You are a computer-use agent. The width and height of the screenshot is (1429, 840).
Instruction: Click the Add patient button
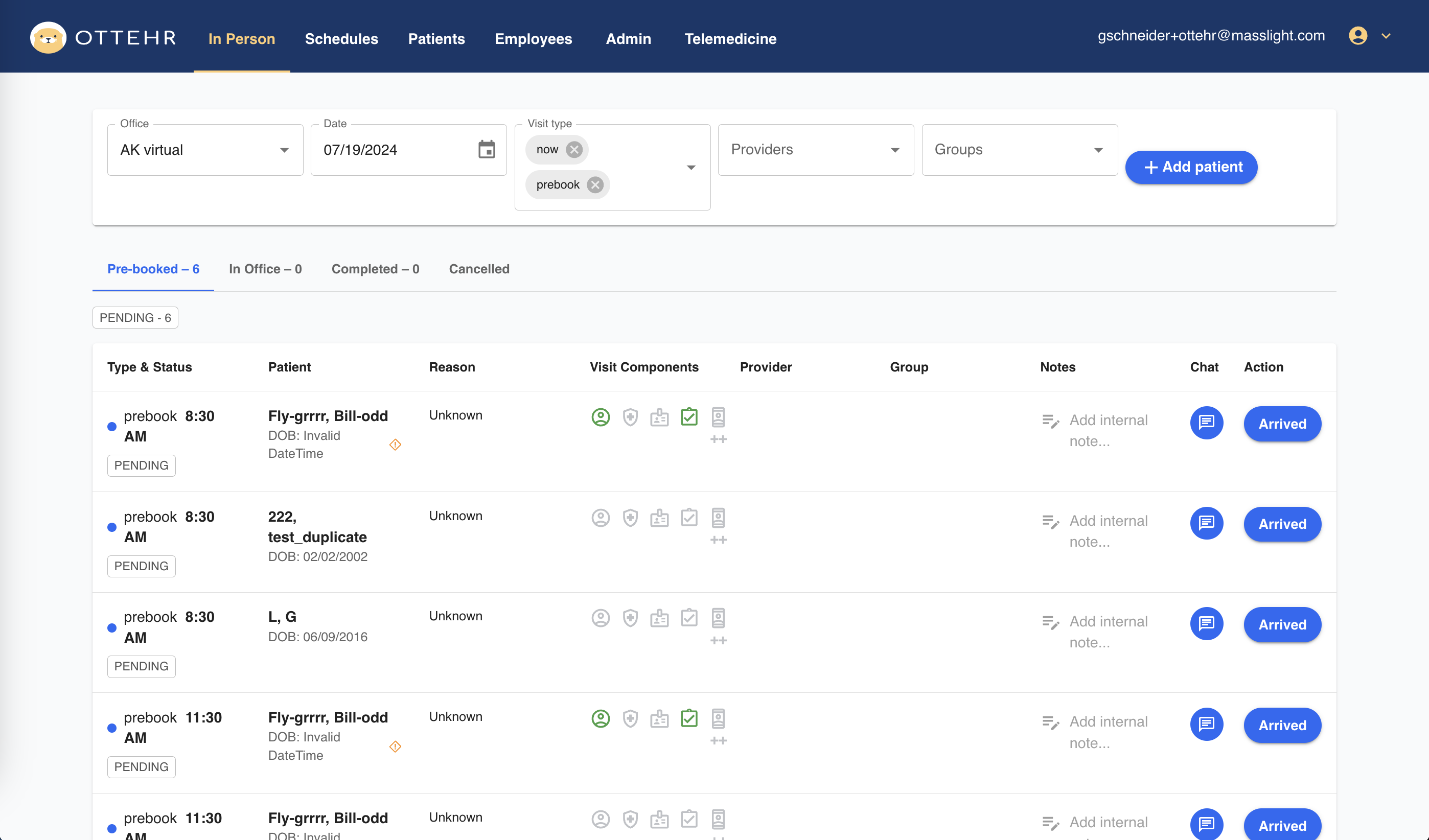1192,167
